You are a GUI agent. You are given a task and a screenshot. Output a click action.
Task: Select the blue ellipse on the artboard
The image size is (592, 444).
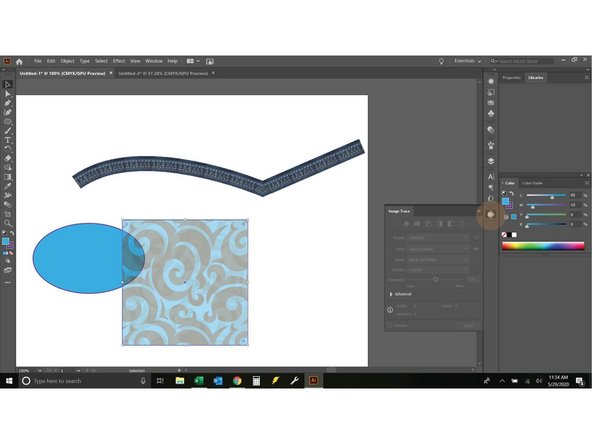pyautogui.click(x=77, y=258)
